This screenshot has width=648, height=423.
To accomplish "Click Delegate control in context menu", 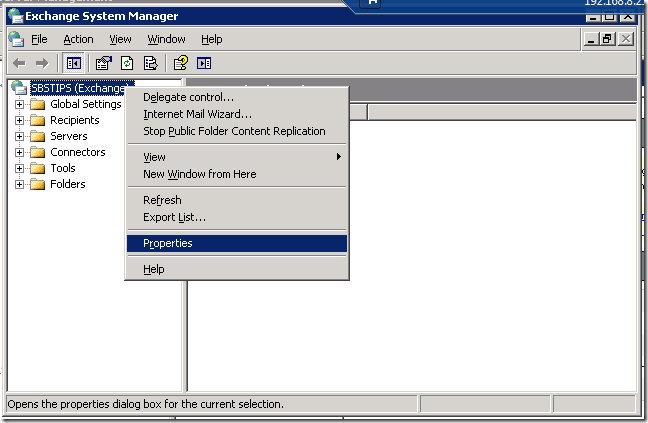I will click(x=188, y=97).
